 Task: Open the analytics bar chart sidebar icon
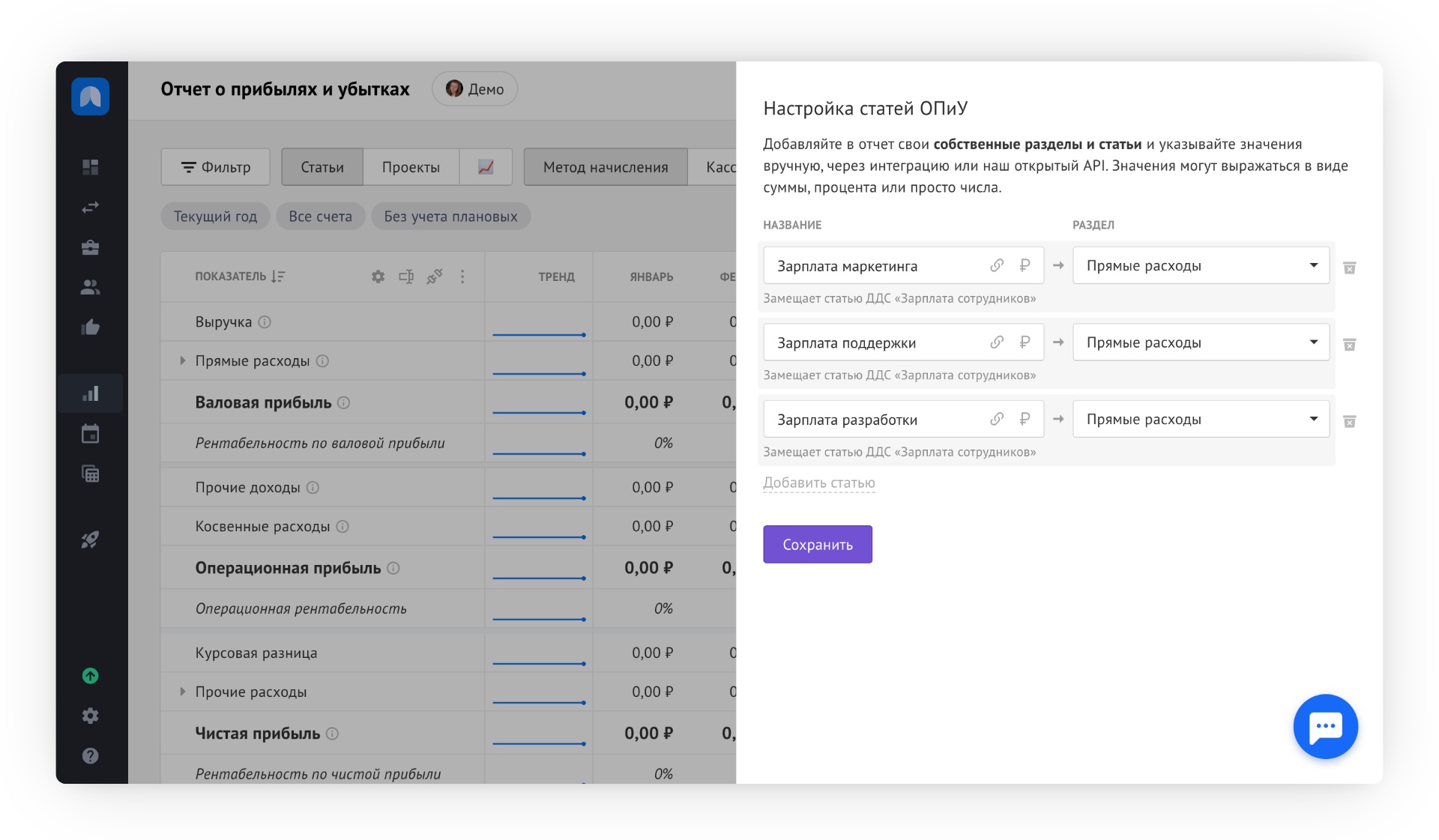[91, 393]
